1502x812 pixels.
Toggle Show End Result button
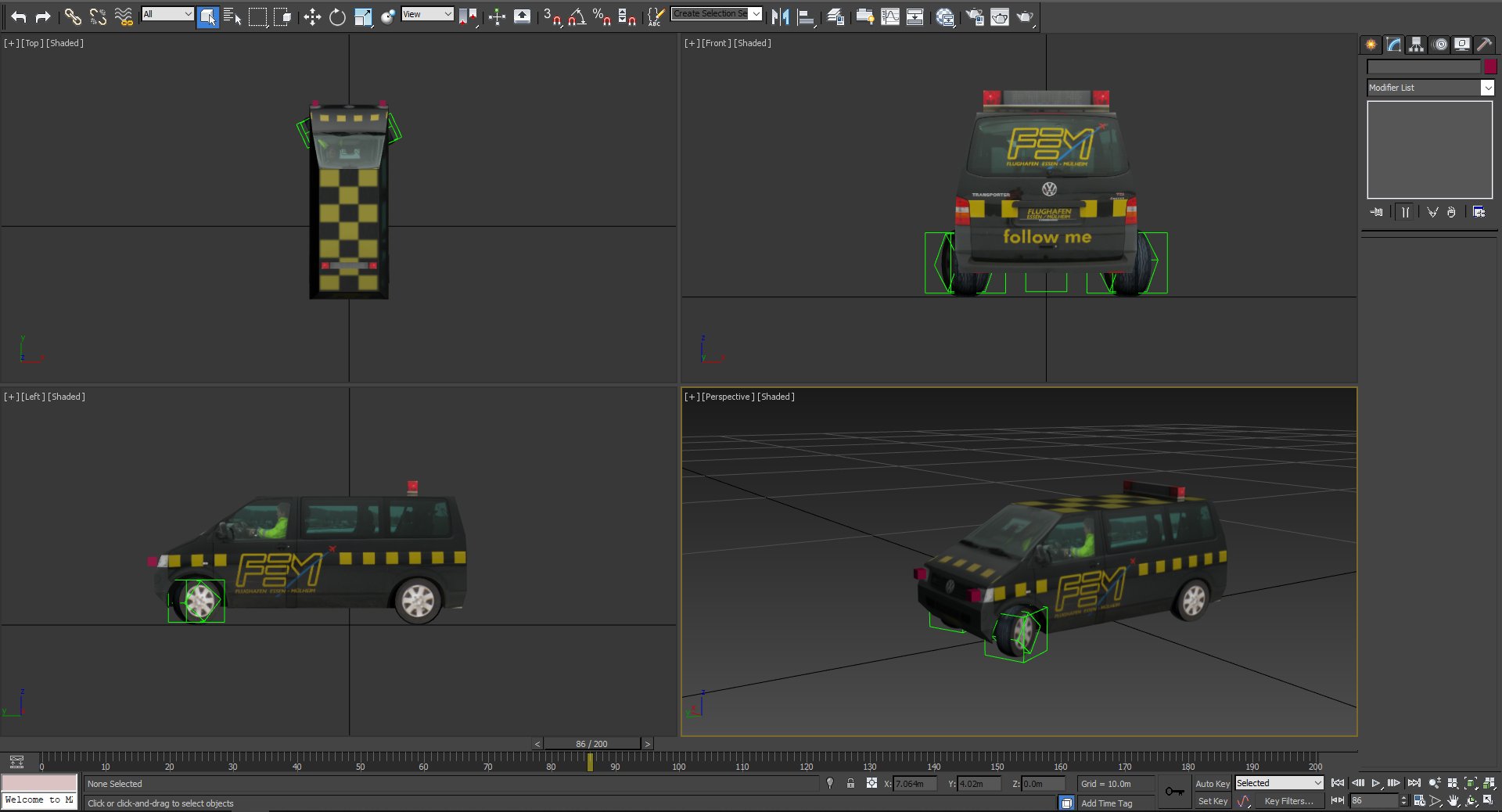coord(1406,212)
